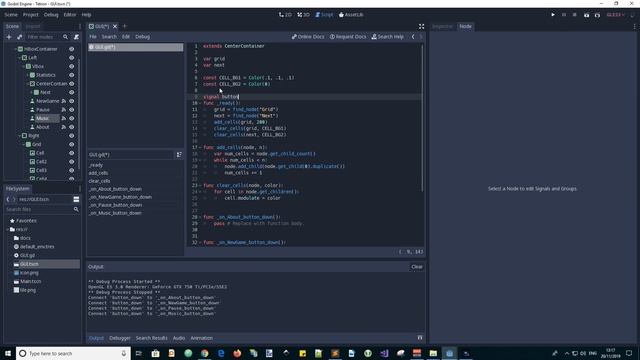Toggle visibility of VBox node
640x360 pixels.
71,66
